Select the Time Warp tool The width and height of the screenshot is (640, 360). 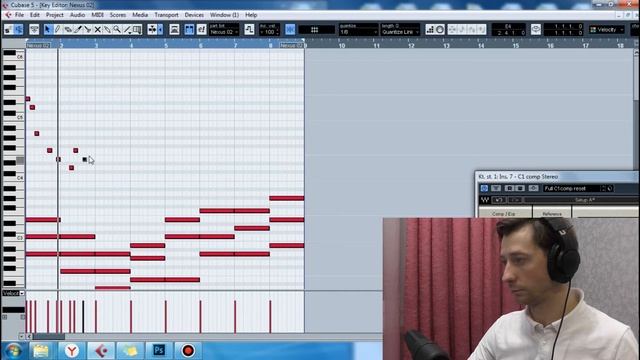coord(137,29)
